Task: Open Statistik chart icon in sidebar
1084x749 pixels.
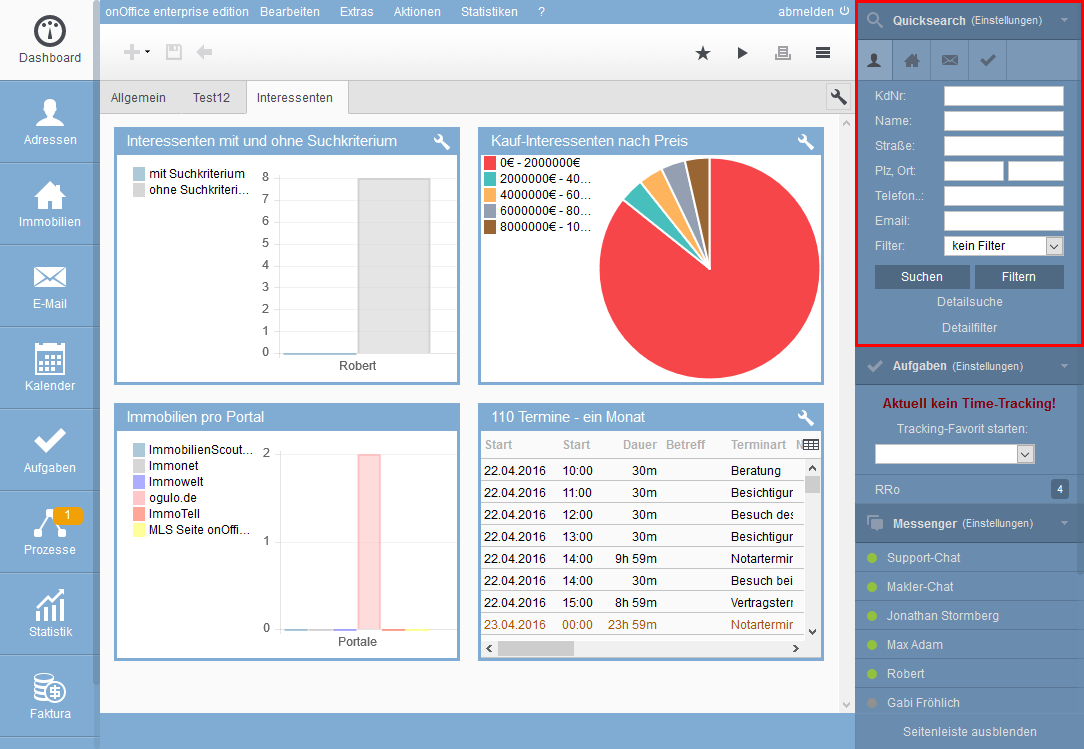Action: tap(50, 614)
